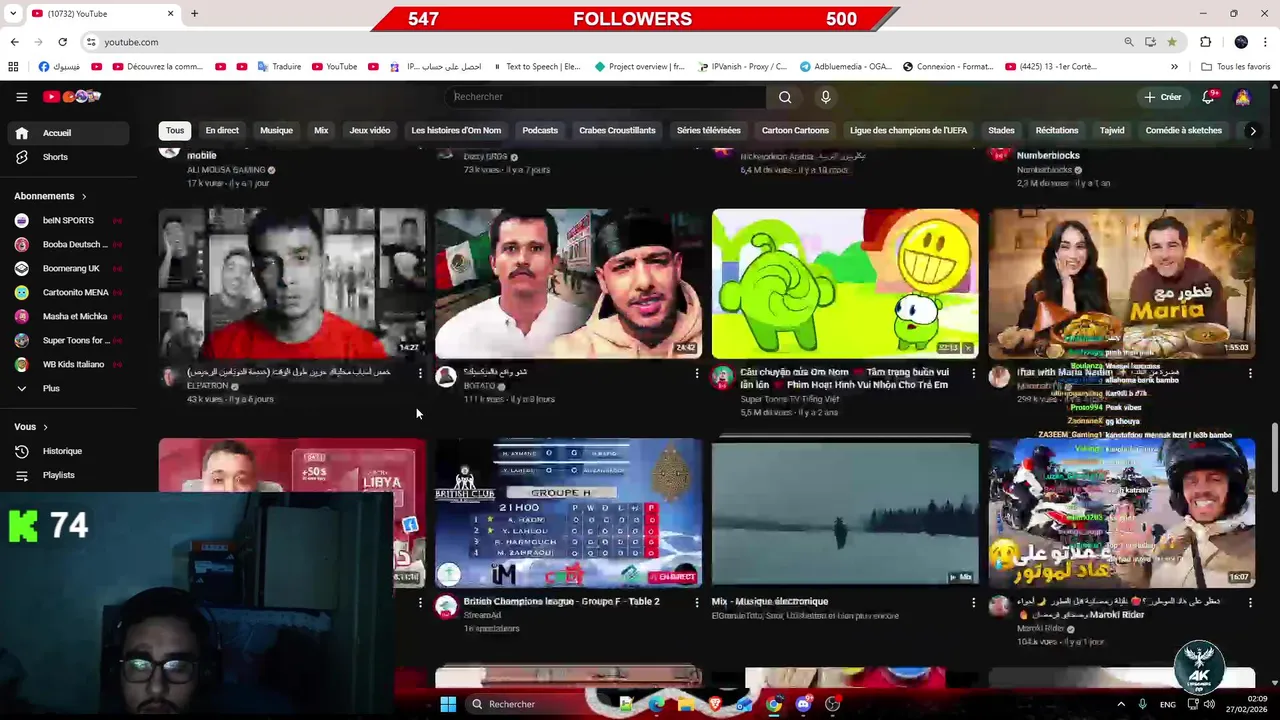Expand Plus to show more subscriptions
Viewport: 1280px width, 720px height.
coord(68,388)
